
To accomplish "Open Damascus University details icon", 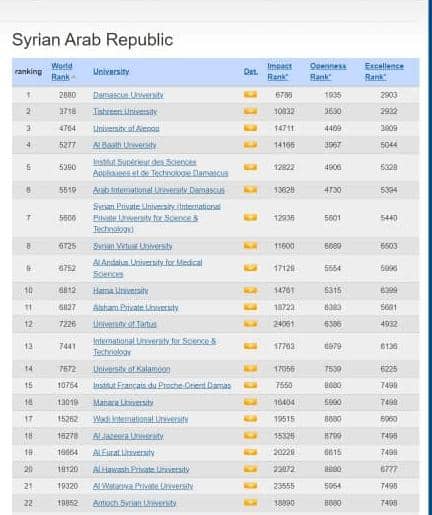I will [x=250, y=95].
